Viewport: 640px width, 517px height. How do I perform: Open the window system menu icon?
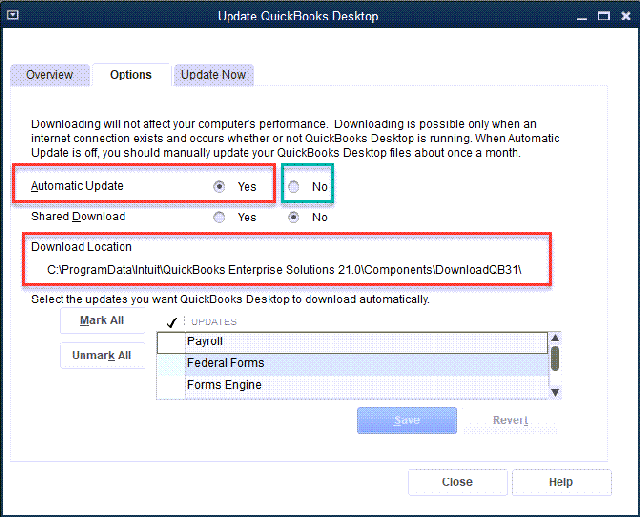(13, 15)
